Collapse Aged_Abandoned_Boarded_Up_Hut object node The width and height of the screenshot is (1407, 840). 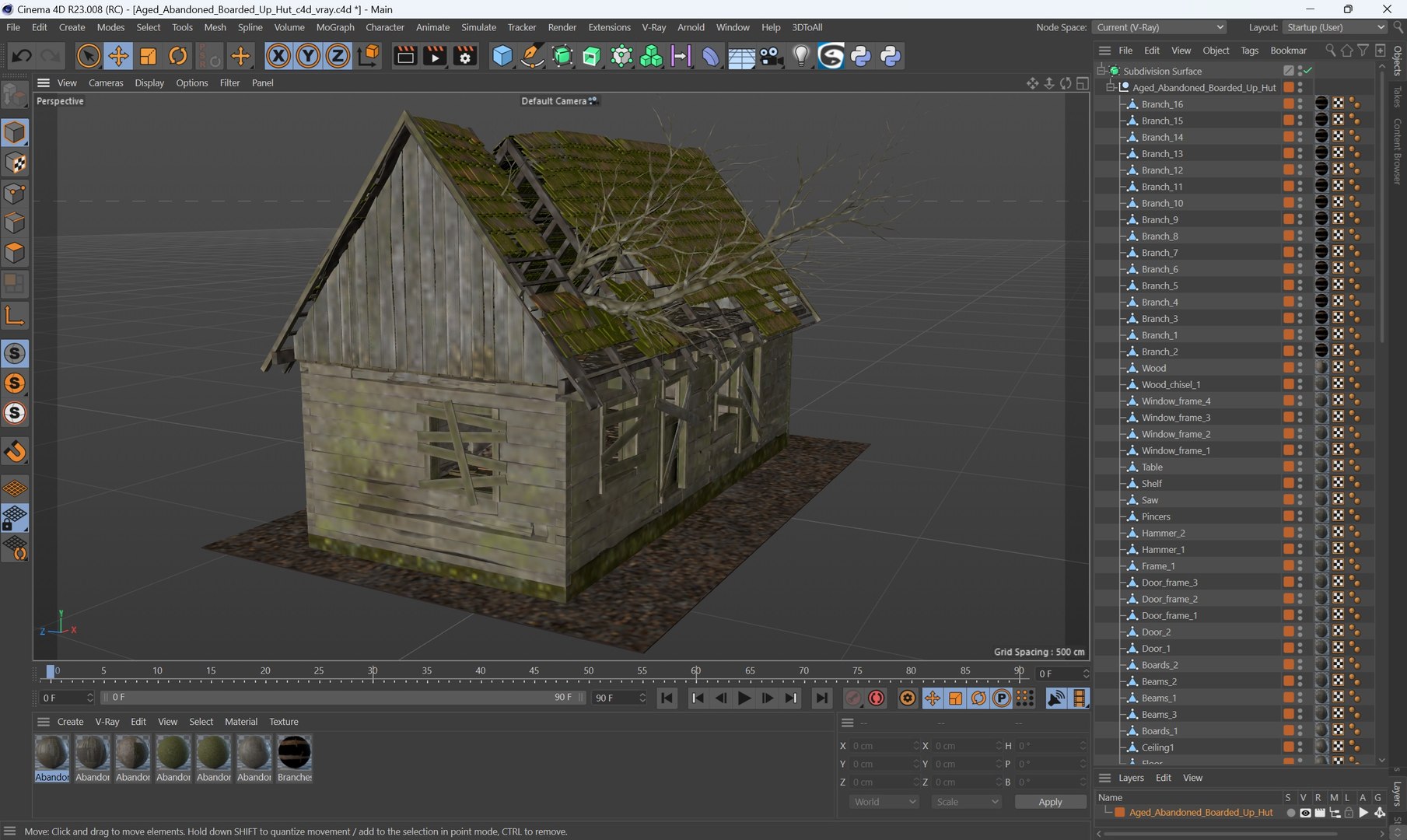[1111, 87]
